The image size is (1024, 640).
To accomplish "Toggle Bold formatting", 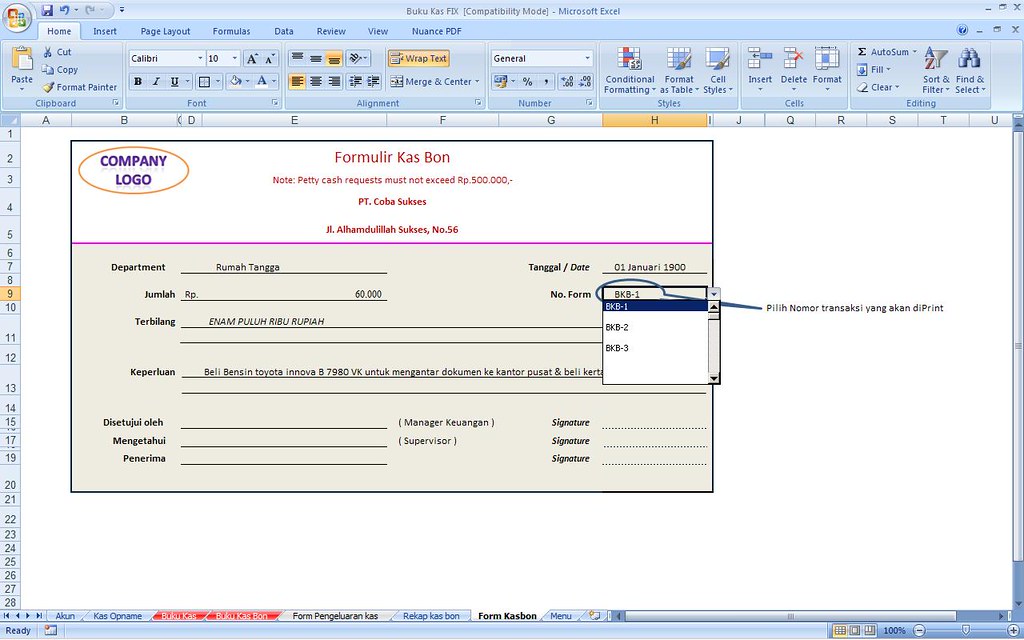I will [x=138, y=82].
